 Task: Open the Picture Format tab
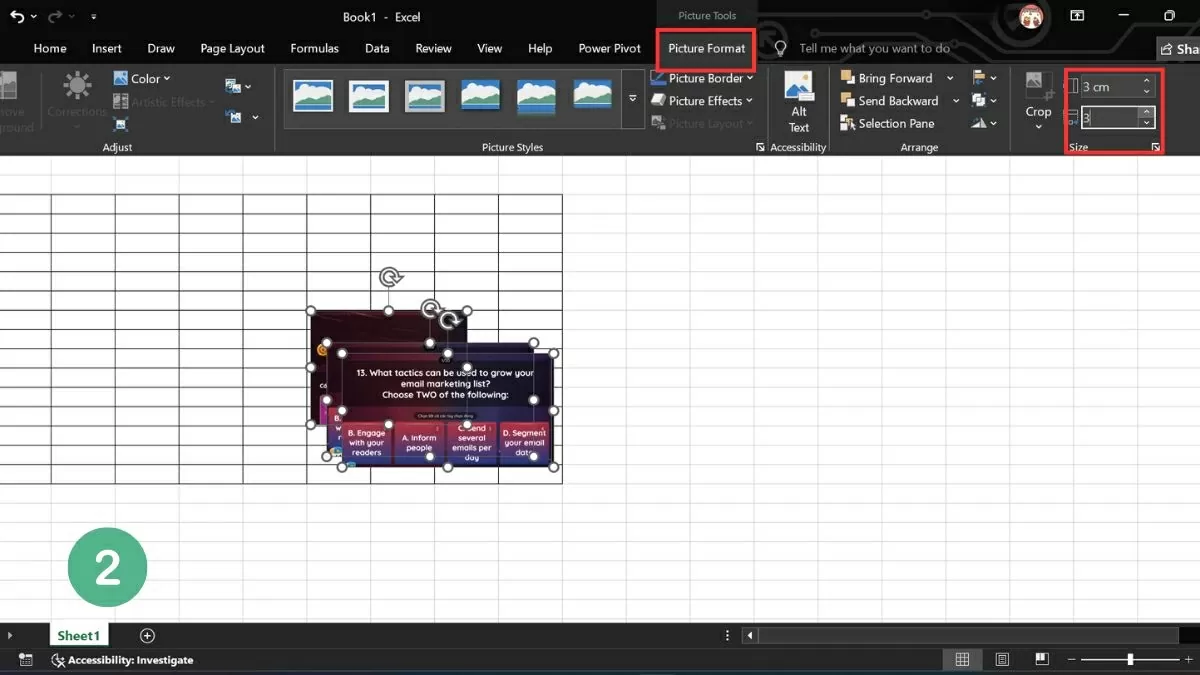click(706, 48)
